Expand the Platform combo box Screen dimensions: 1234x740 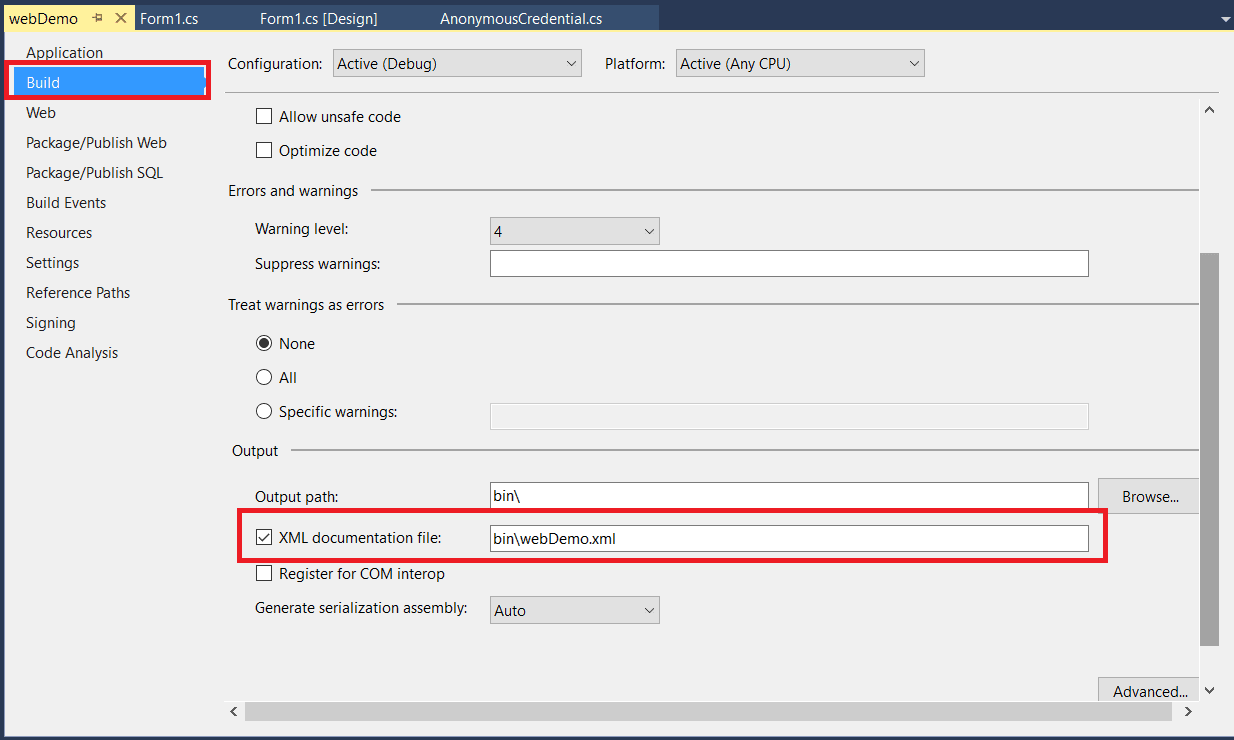pyautogui.click(x=800, y=64)
